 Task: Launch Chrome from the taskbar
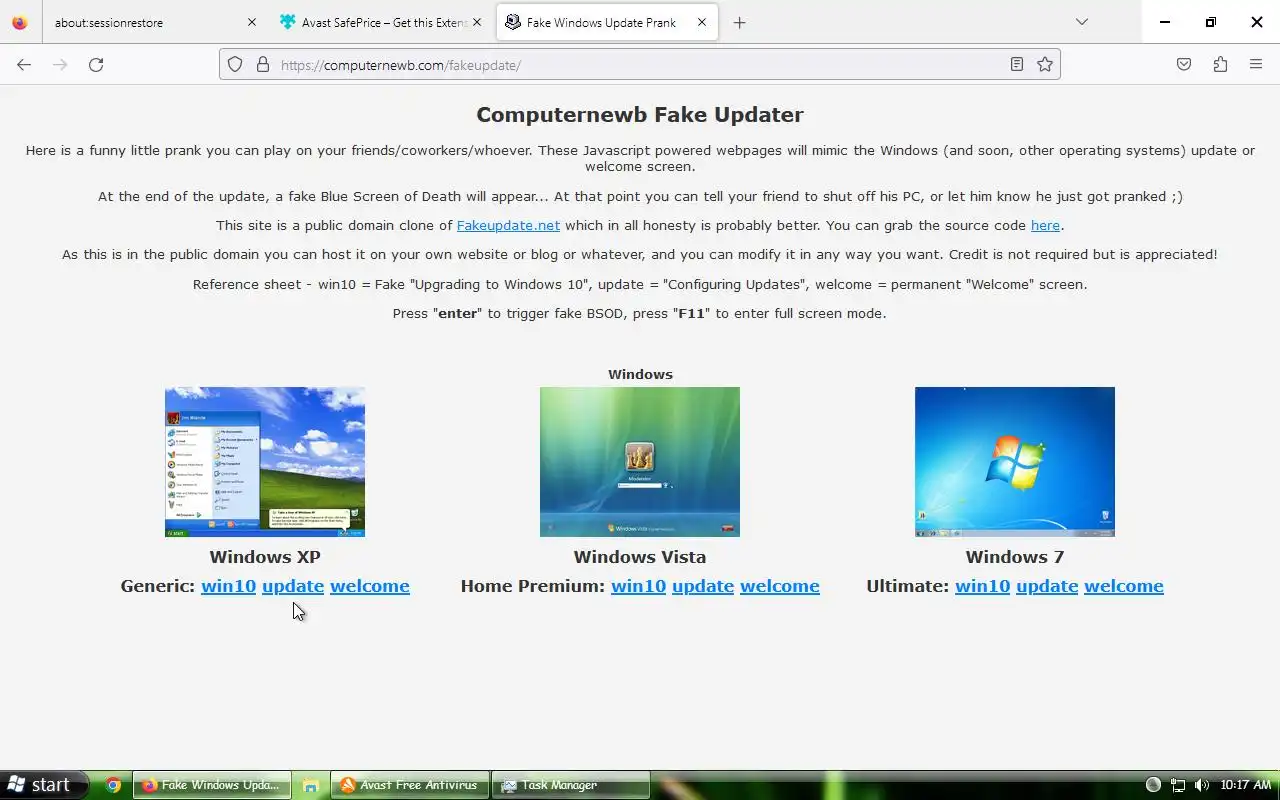pos(113,785)
